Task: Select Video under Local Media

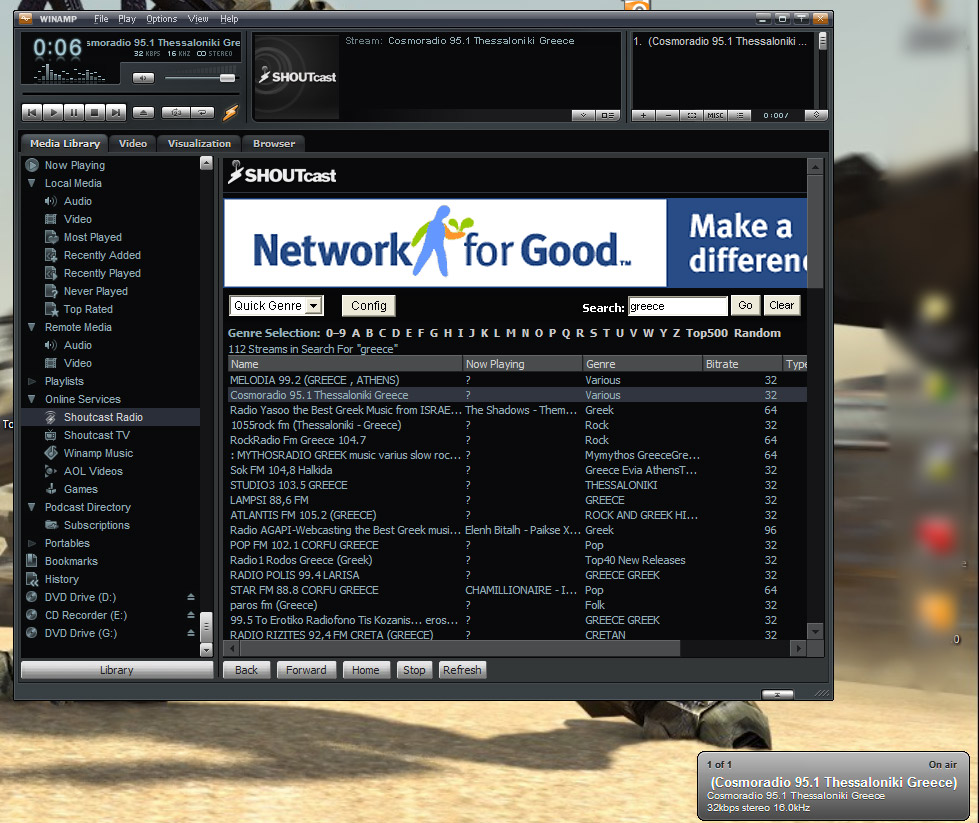Action: [77, 219]
